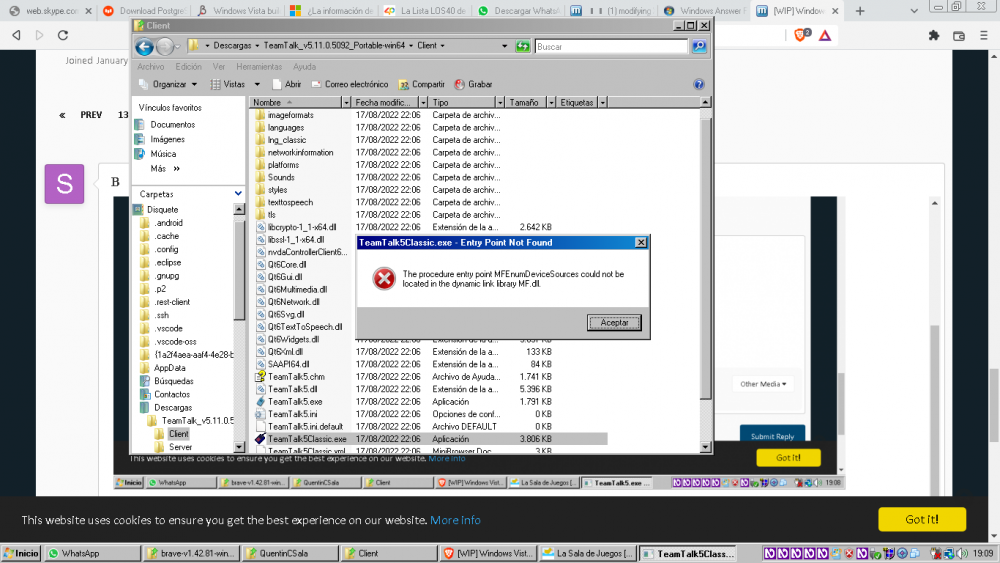Click the Compartir share toolbar icon

[404, 85]
